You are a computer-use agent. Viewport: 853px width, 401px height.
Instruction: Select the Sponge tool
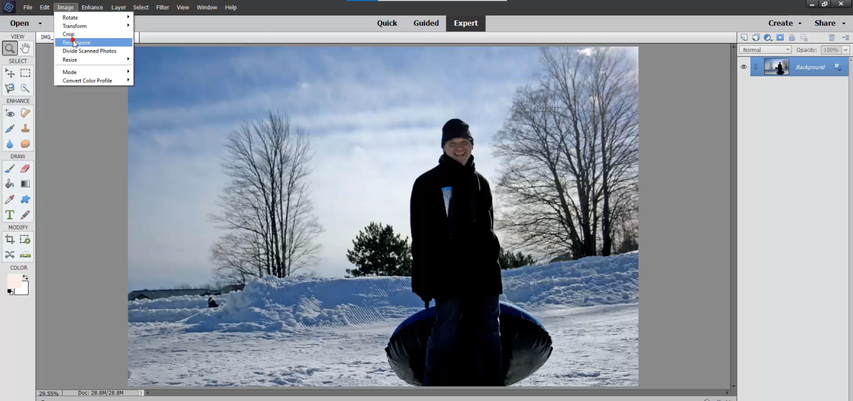[25, 144]
